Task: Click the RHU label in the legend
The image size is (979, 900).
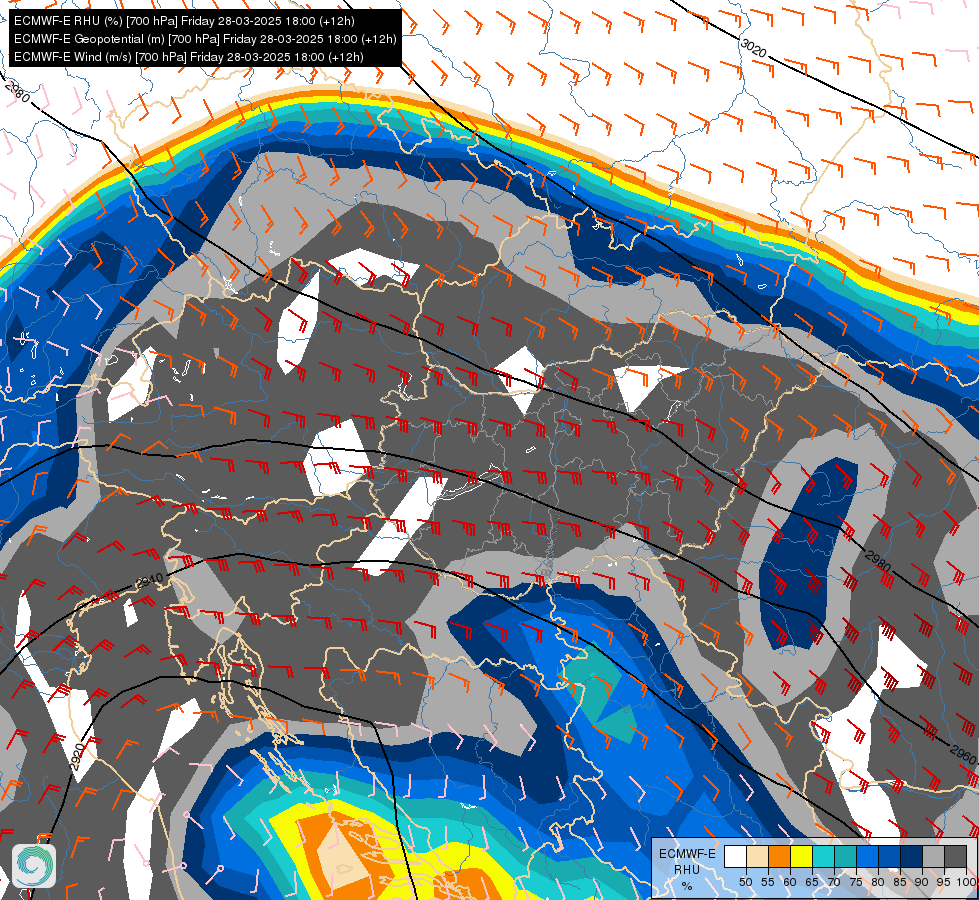Action: [687, 869]
